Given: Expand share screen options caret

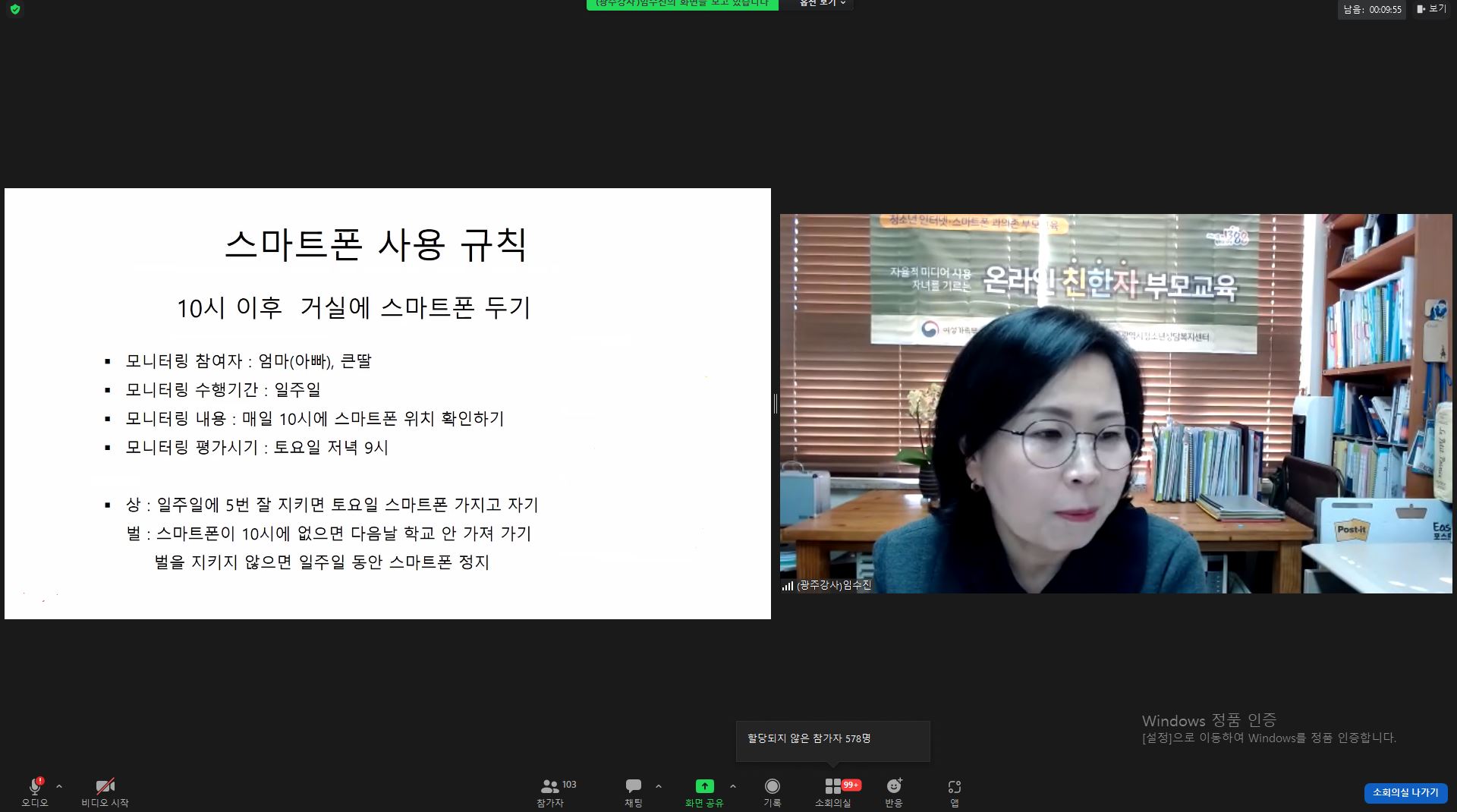Looking at the screenshot, I should point(732,787).
